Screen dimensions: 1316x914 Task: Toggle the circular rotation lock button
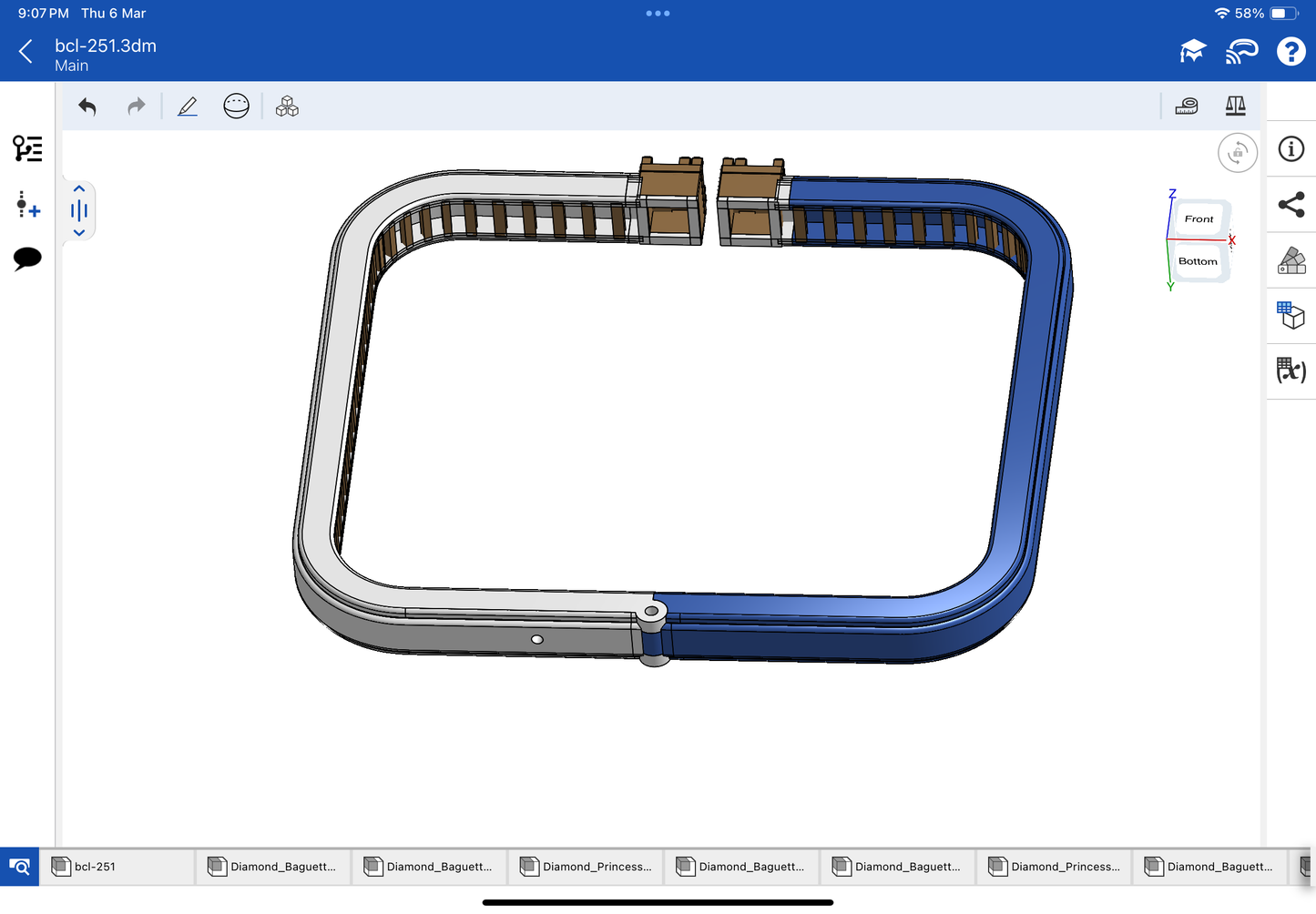tap(1237, 153)
